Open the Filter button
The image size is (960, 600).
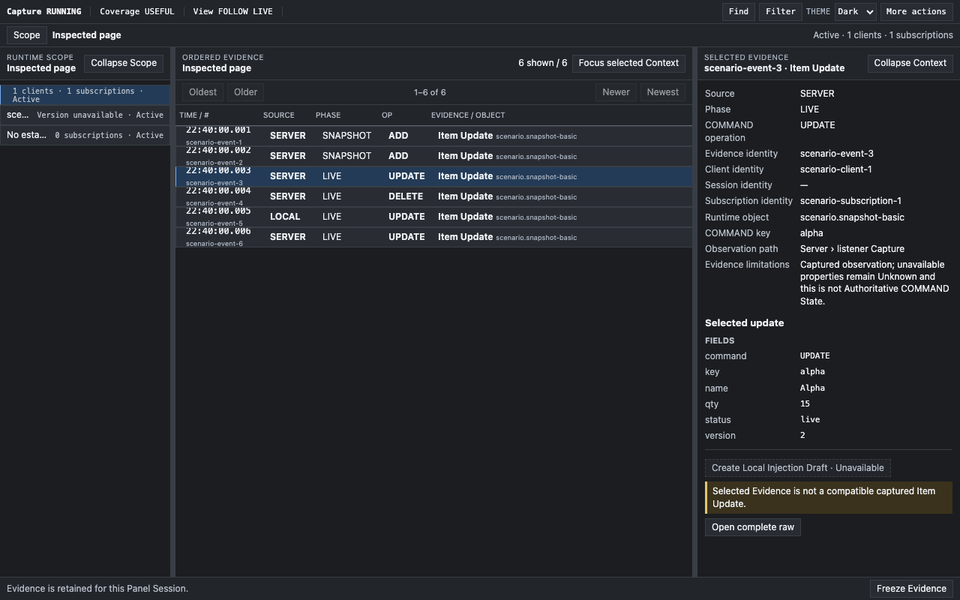pyautogui.click(x=780, y=12)
